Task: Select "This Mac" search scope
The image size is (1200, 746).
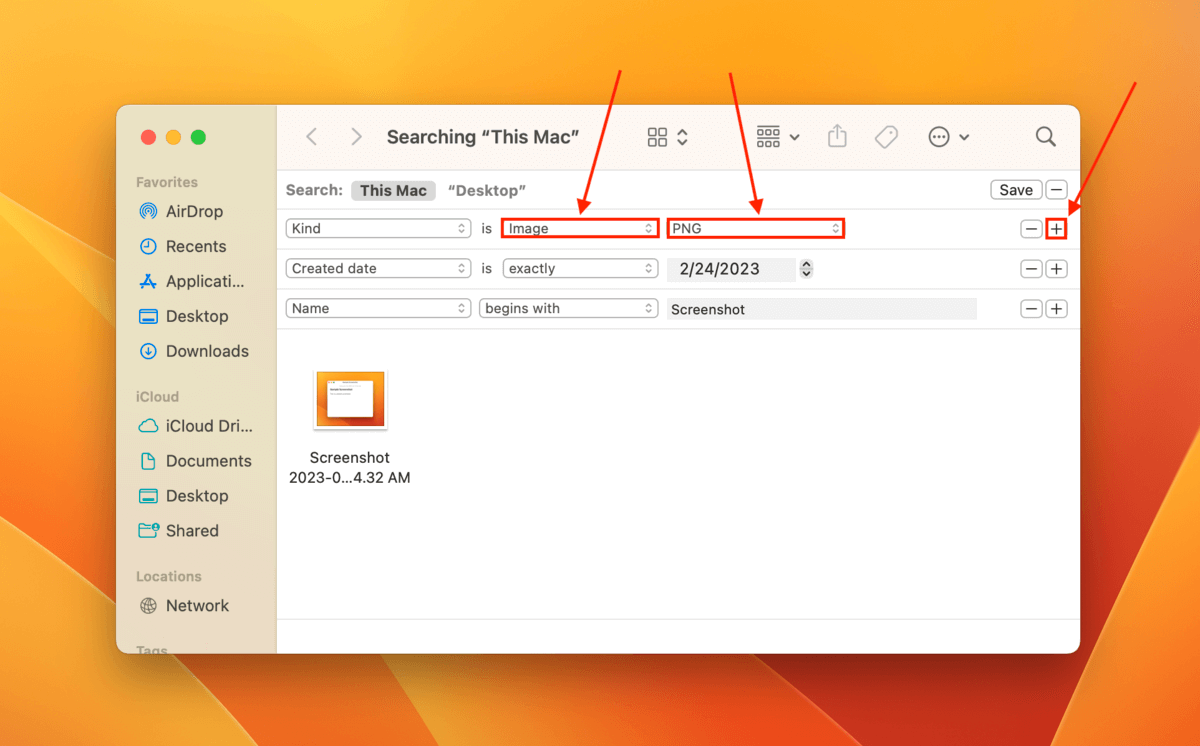Action: coord(393,190)
